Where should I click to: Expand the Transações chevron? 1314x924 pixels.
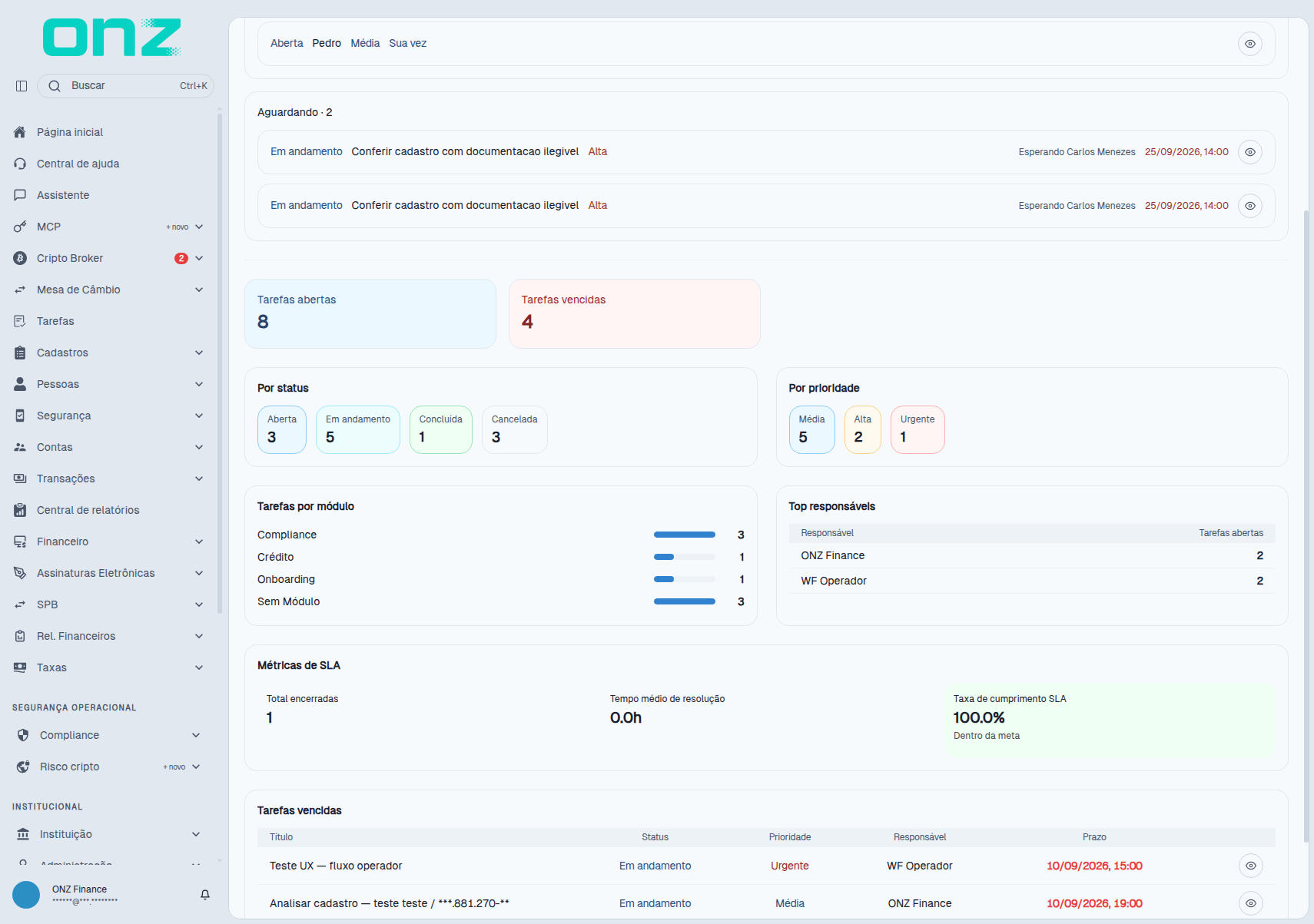(199, 479)
